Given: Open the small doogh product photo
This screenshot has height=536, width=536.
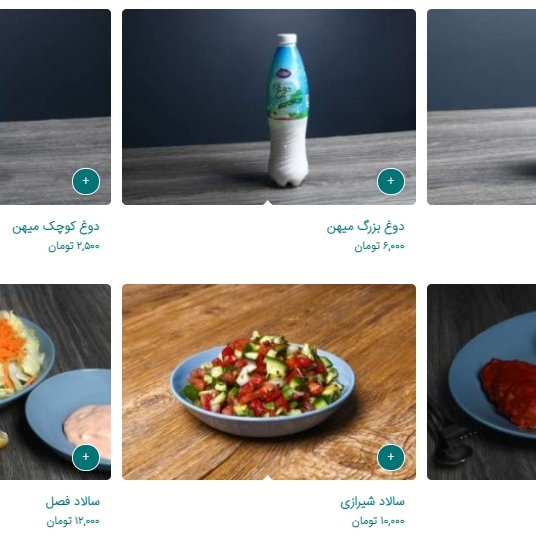Looking at the screenshot, I should coord(55,107).
